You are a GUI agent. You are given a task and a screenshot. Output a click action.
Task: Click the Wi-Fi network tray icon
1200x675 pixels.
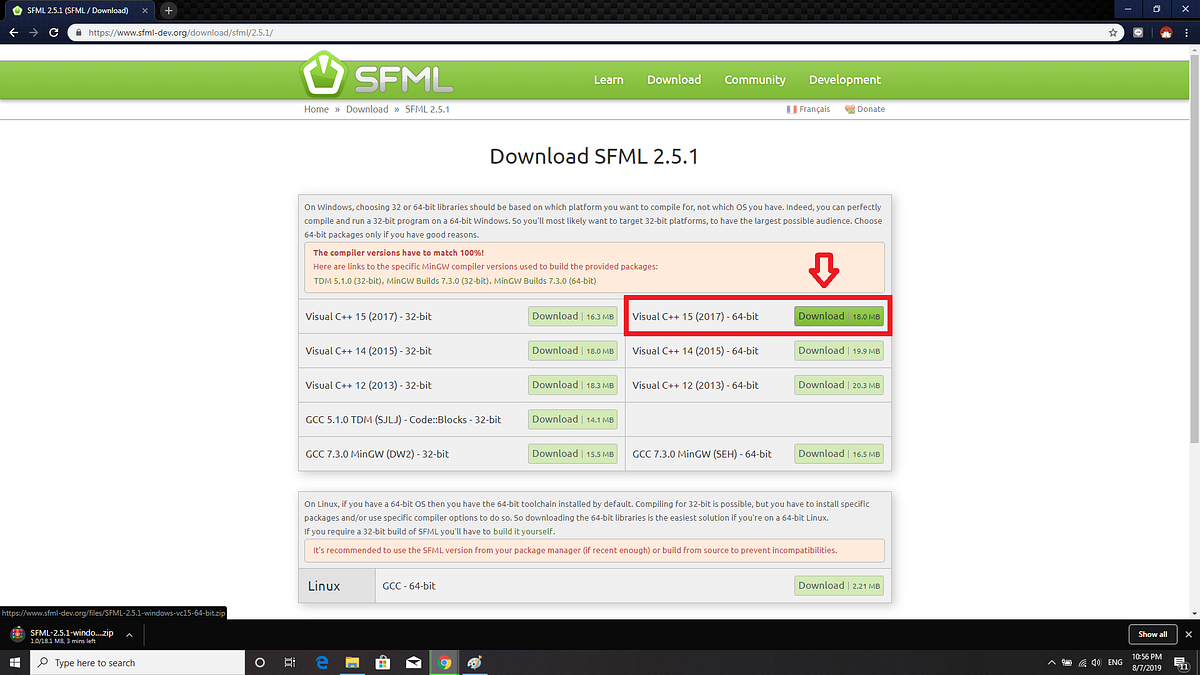[x=1082, y=662]
